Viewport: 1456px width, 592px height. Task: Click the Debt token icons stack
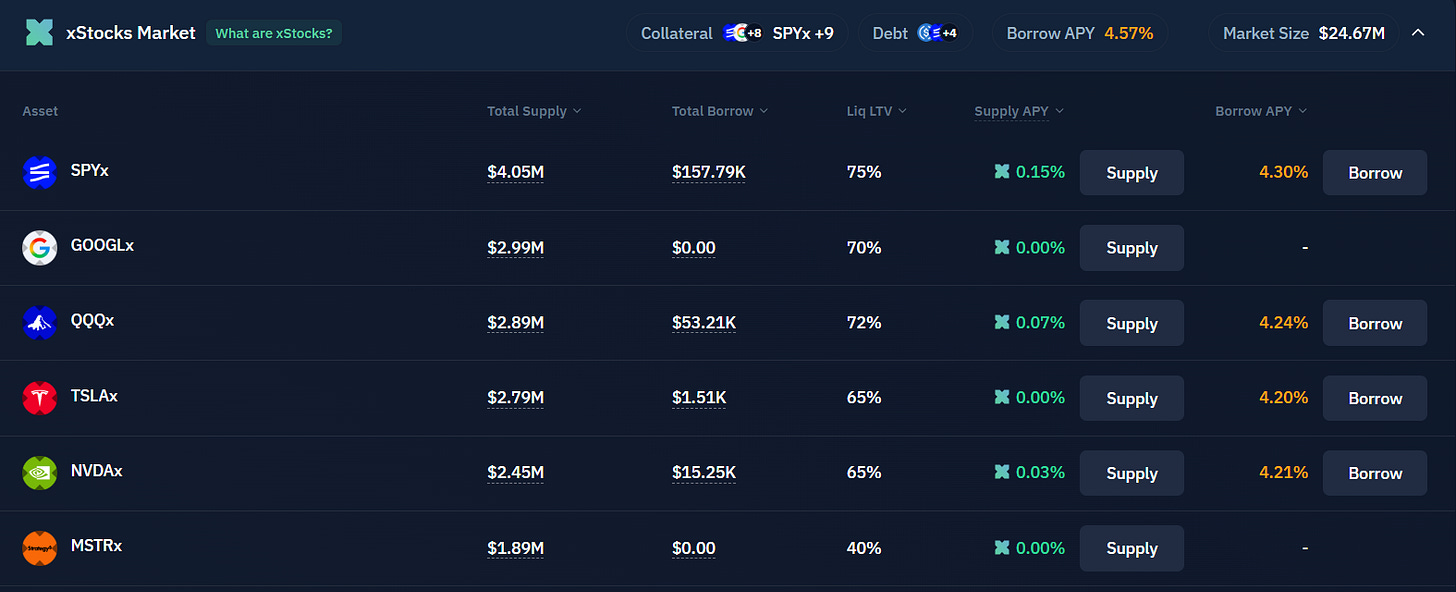(938, 33)
